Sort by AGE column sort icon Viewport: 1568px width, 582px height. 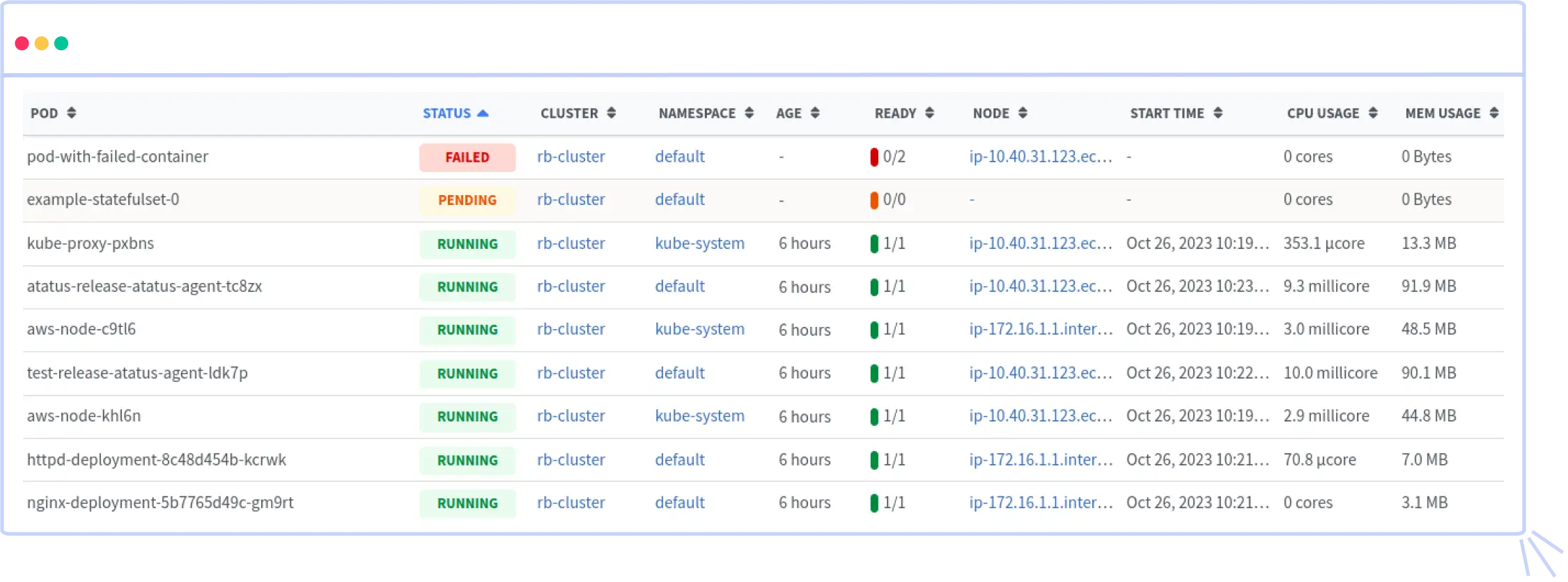coord(815,113)
